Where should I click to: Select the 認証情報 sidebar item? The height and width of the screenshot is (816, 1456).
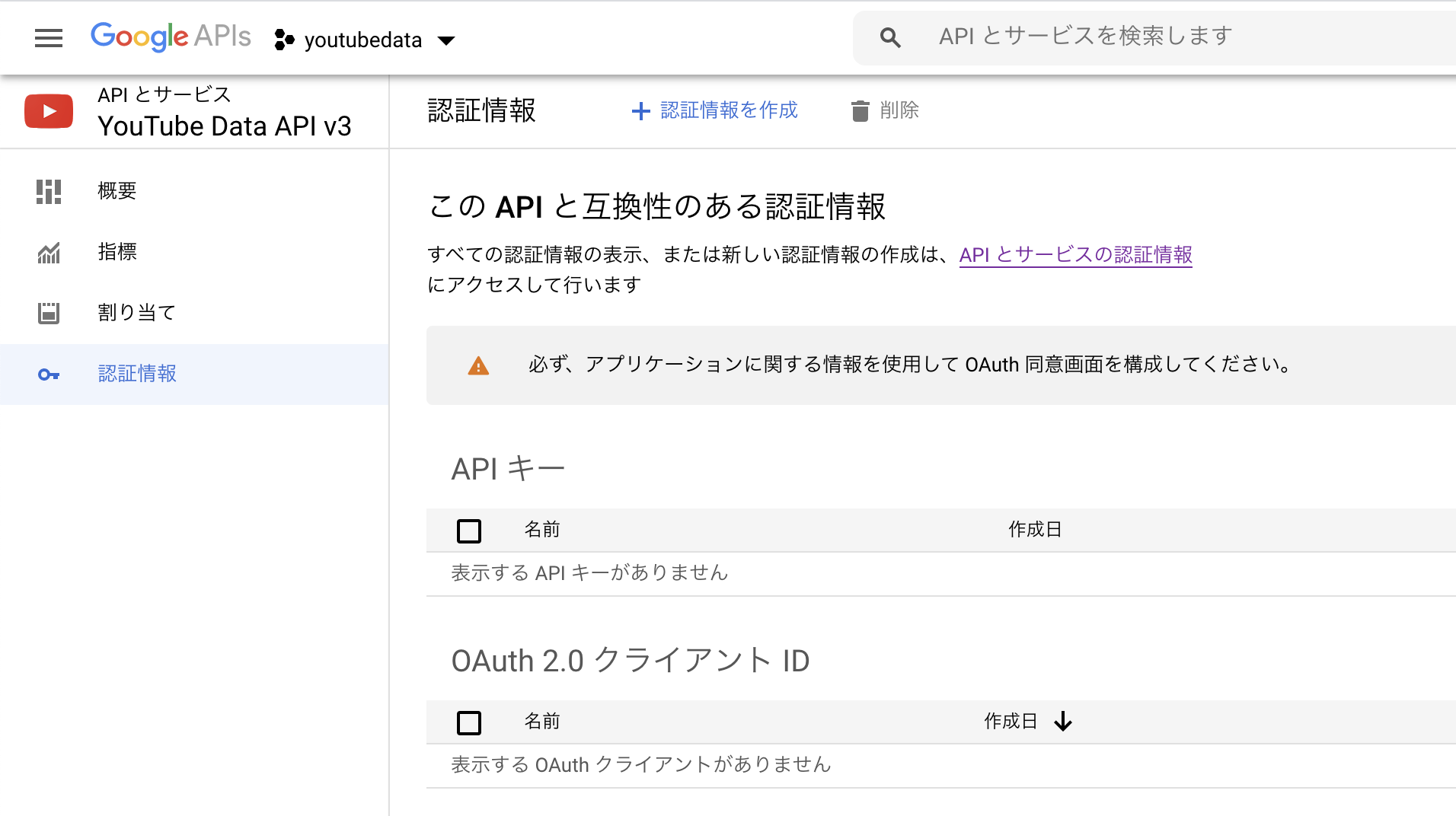pyautogui.click(x=194, y=374)
